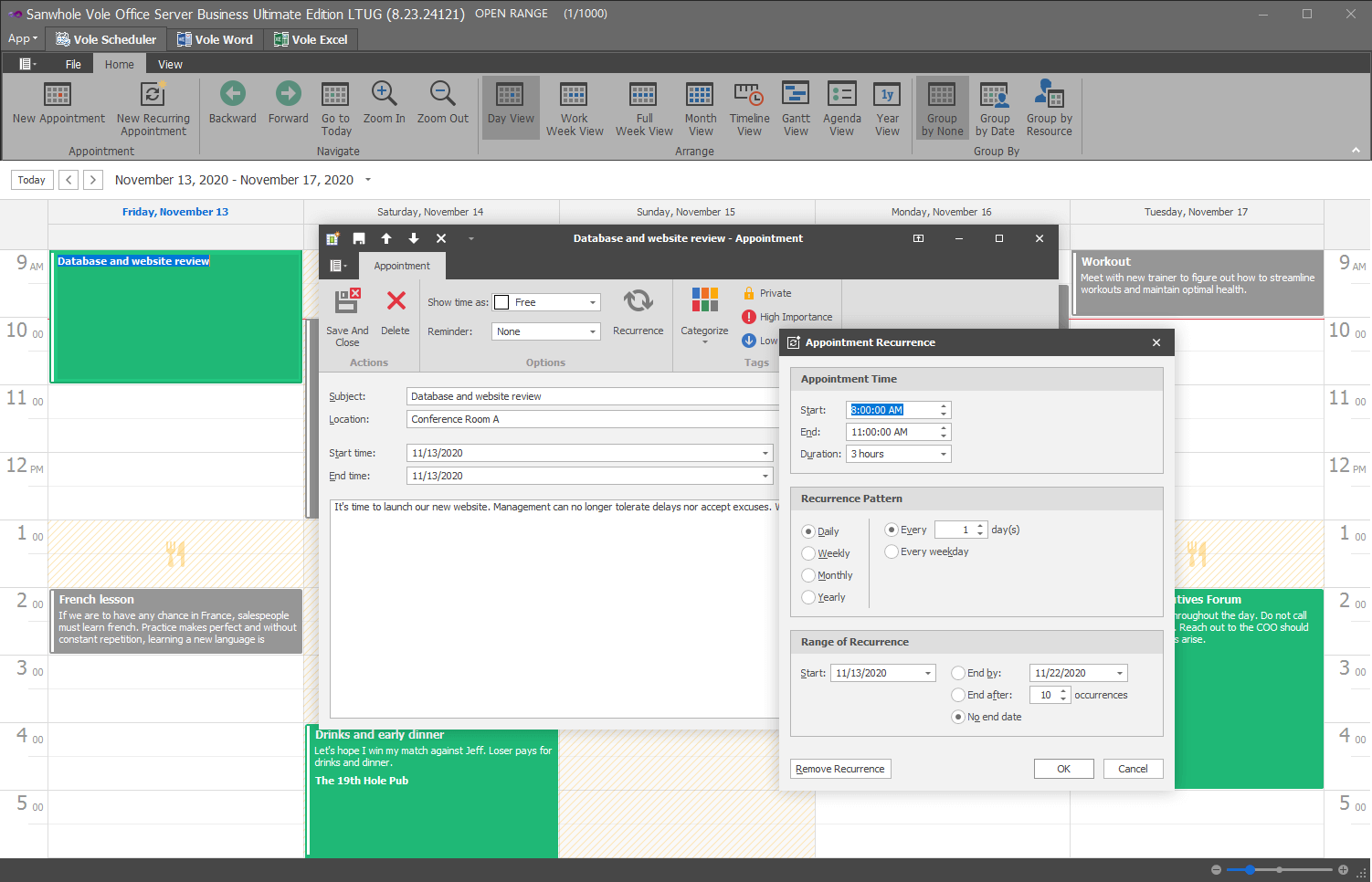This screenshot has width=1372, height=882.
Task: Expand the Duration dropdown
Action: click(x=944, y=454)
